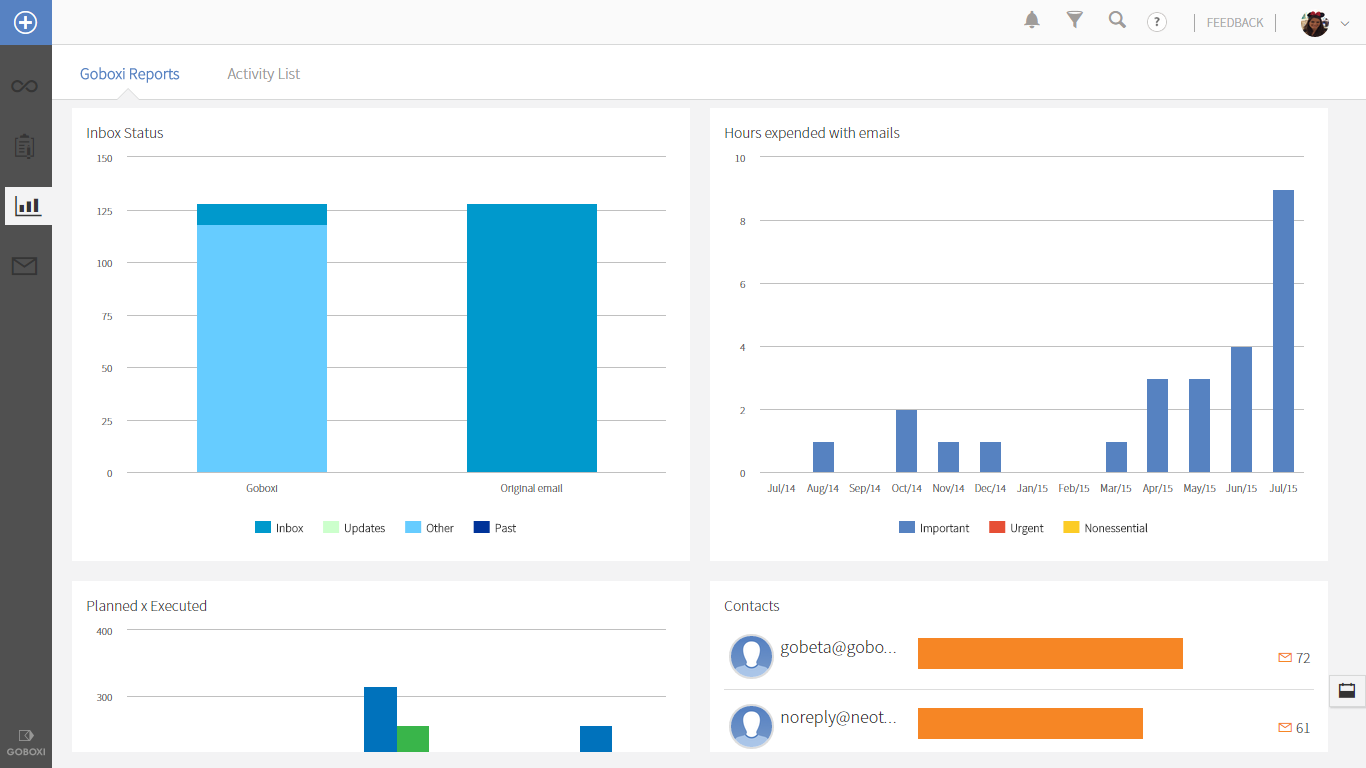Select the bar chart reports icon
Screen dimensions: 1366x768
26,205
